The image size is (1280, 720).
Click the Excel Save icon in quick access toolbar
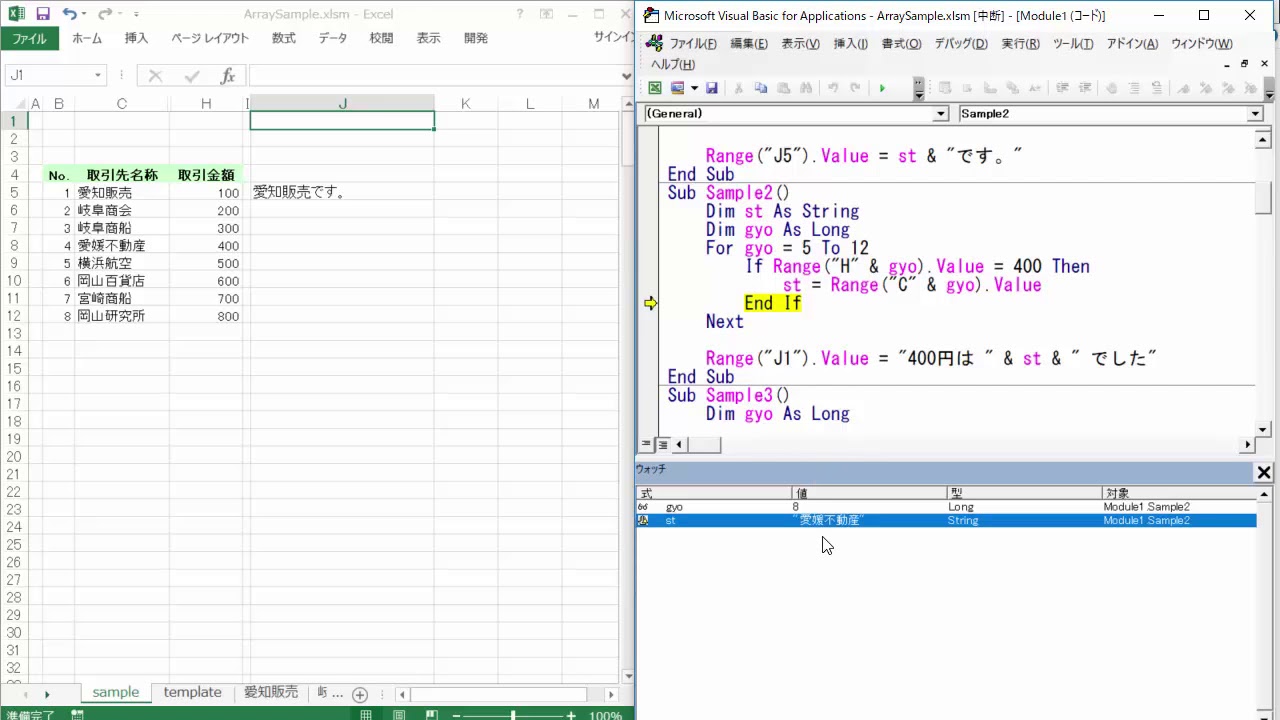[42, 14]
